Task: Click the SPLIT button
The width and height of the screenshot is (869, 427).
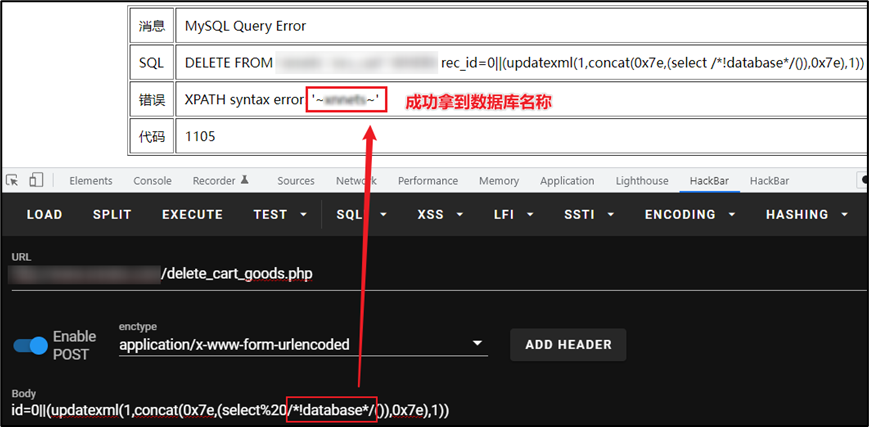Action: [113, 215]
